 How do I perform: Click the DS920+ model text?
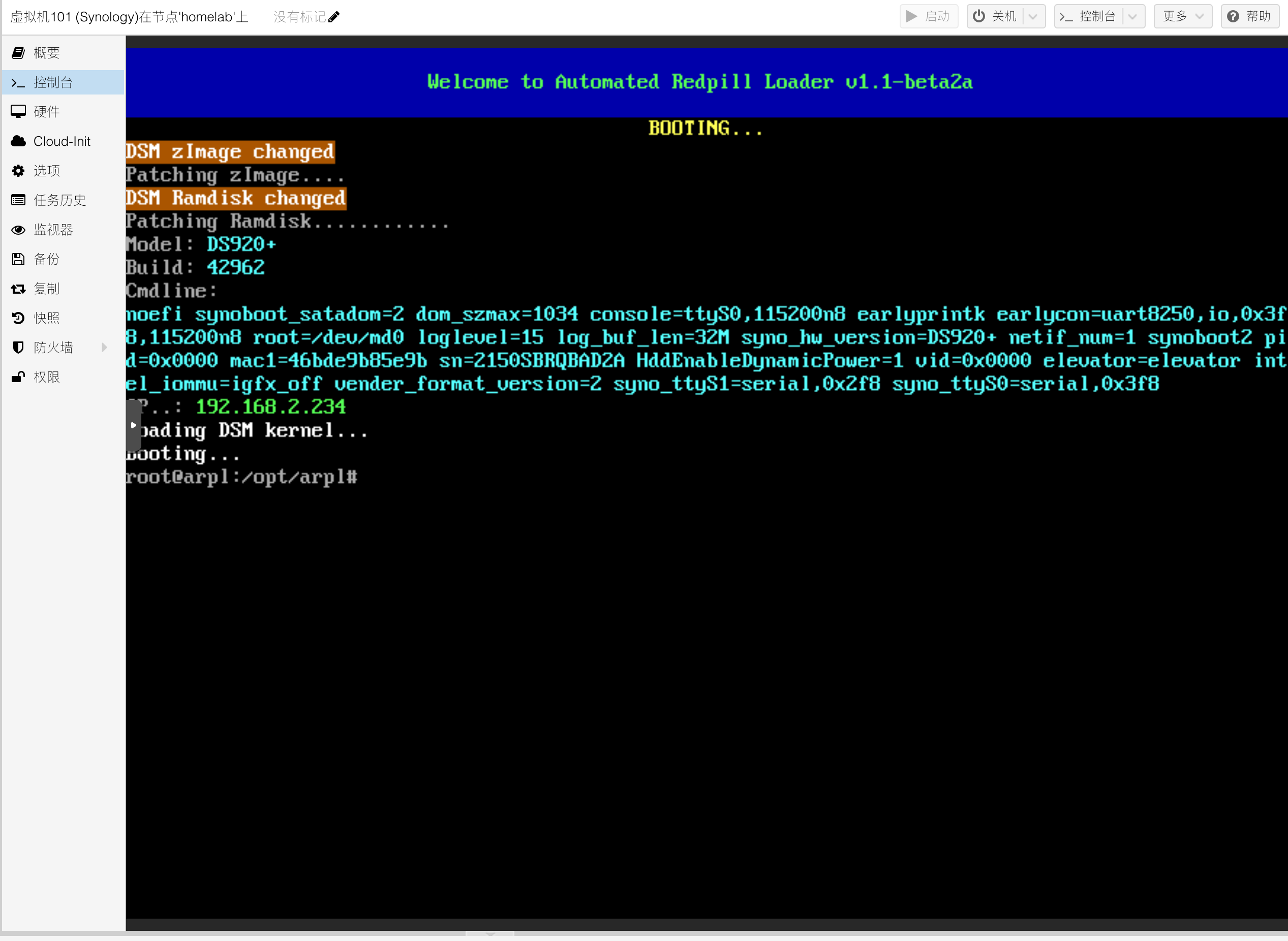pyautogui.click(x=241, y=245)
